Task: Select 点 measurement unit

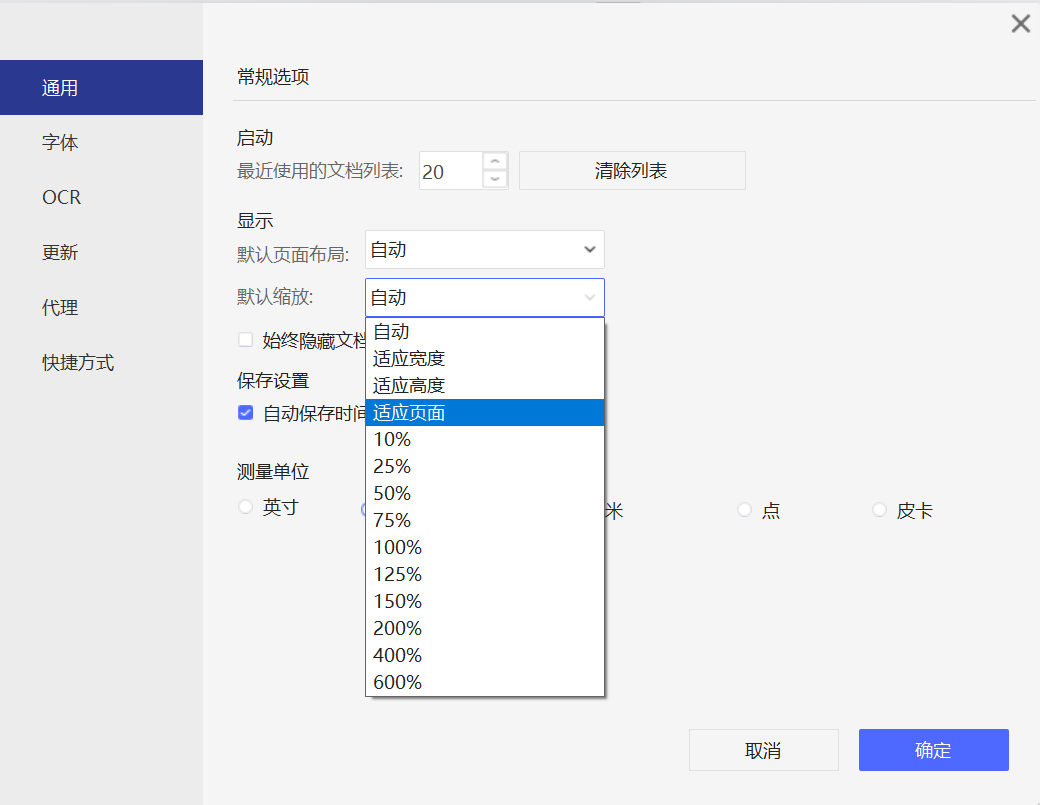Action: point(744,510)
